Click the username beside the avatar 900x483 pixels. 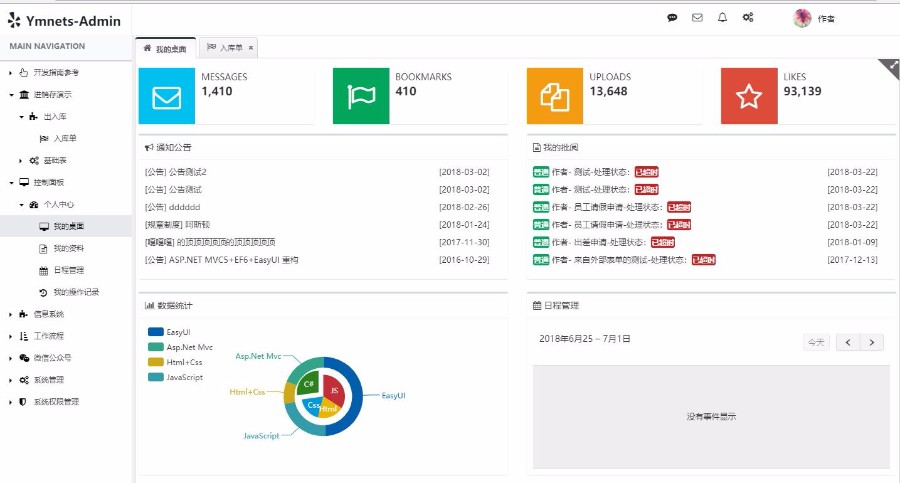[x=827, y=19]
